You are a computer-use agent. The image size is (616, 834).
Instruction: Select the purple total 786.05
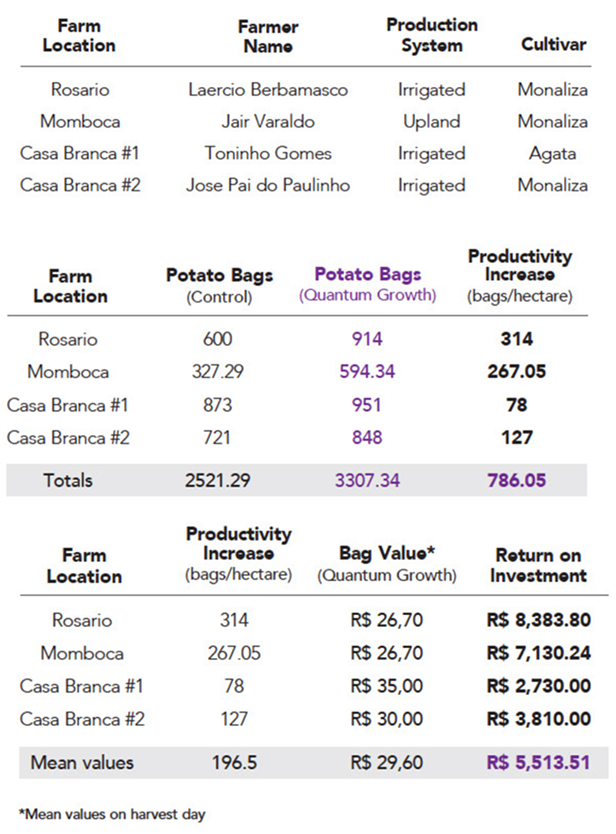(516, 481)
